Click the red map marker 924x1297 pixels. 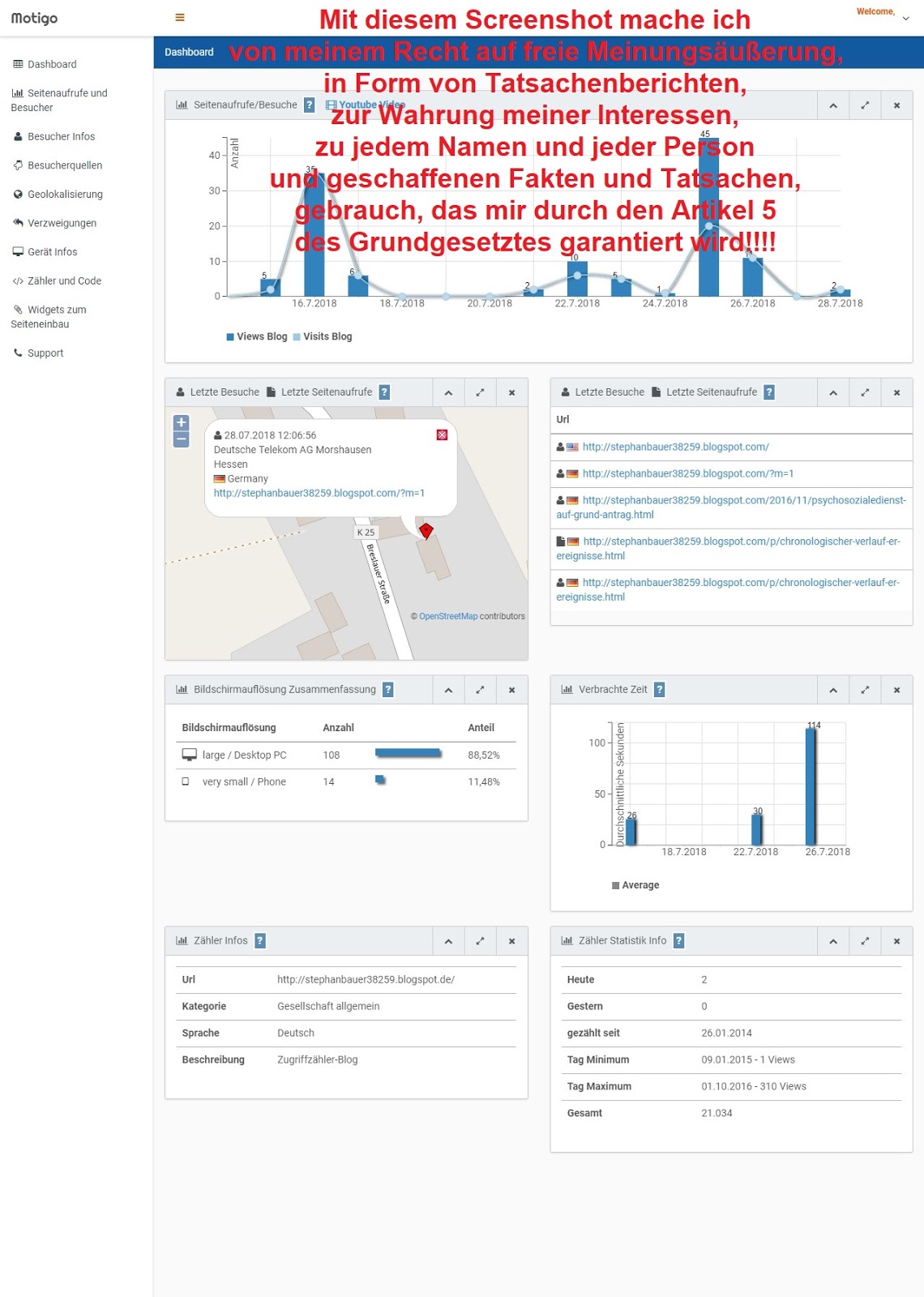point(426,530)
